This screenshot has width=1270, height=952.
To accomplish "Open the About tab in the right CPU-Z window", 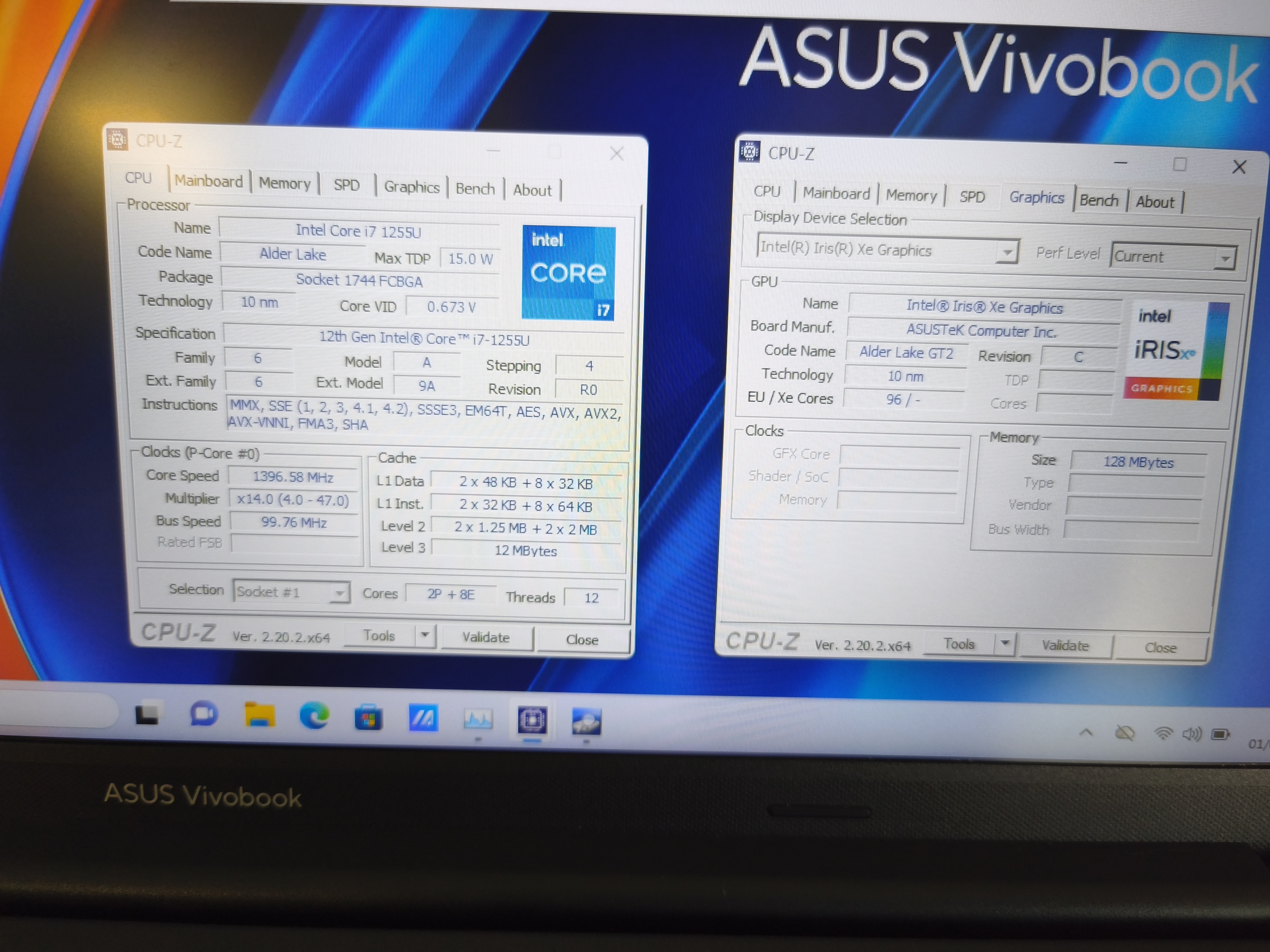I will (x=1155, y=203).
